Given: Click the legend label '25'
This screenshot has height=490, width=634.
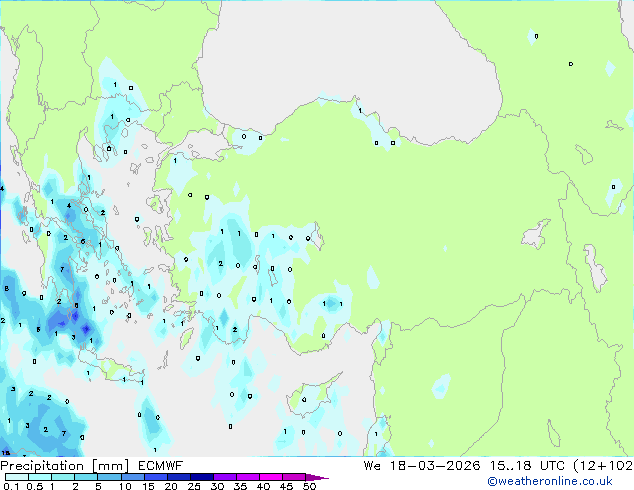Looking at the screenshot, I should click(194, 486).
